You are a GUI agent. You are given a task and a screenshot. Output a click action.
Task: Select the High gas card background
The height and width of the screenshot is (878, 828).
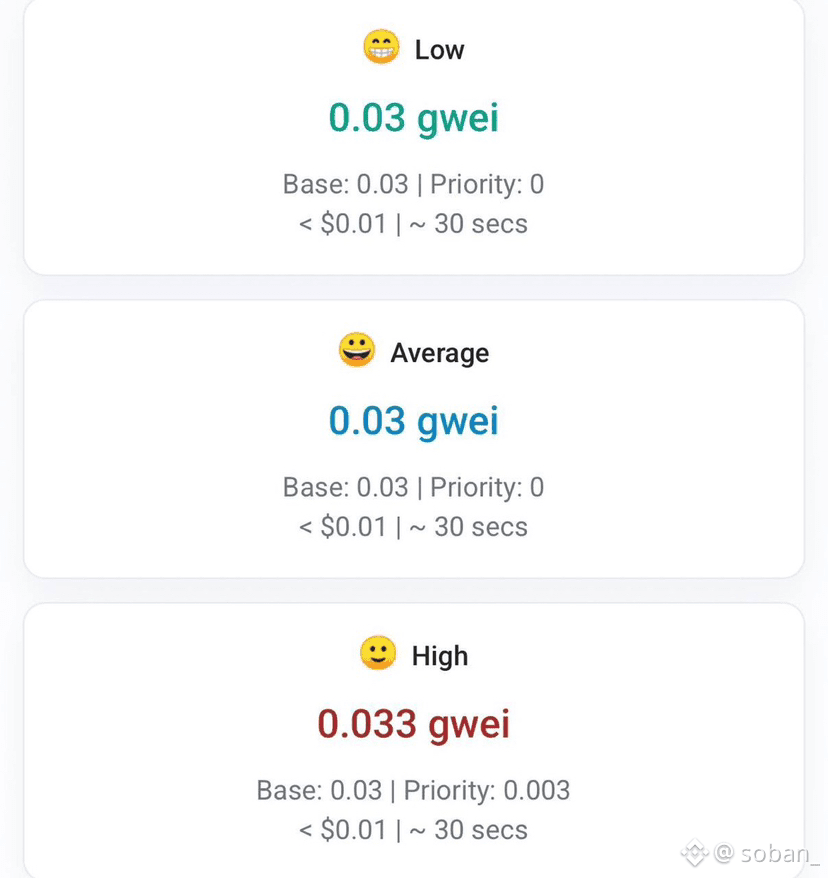pyautogui.click(x=414, y=740)
